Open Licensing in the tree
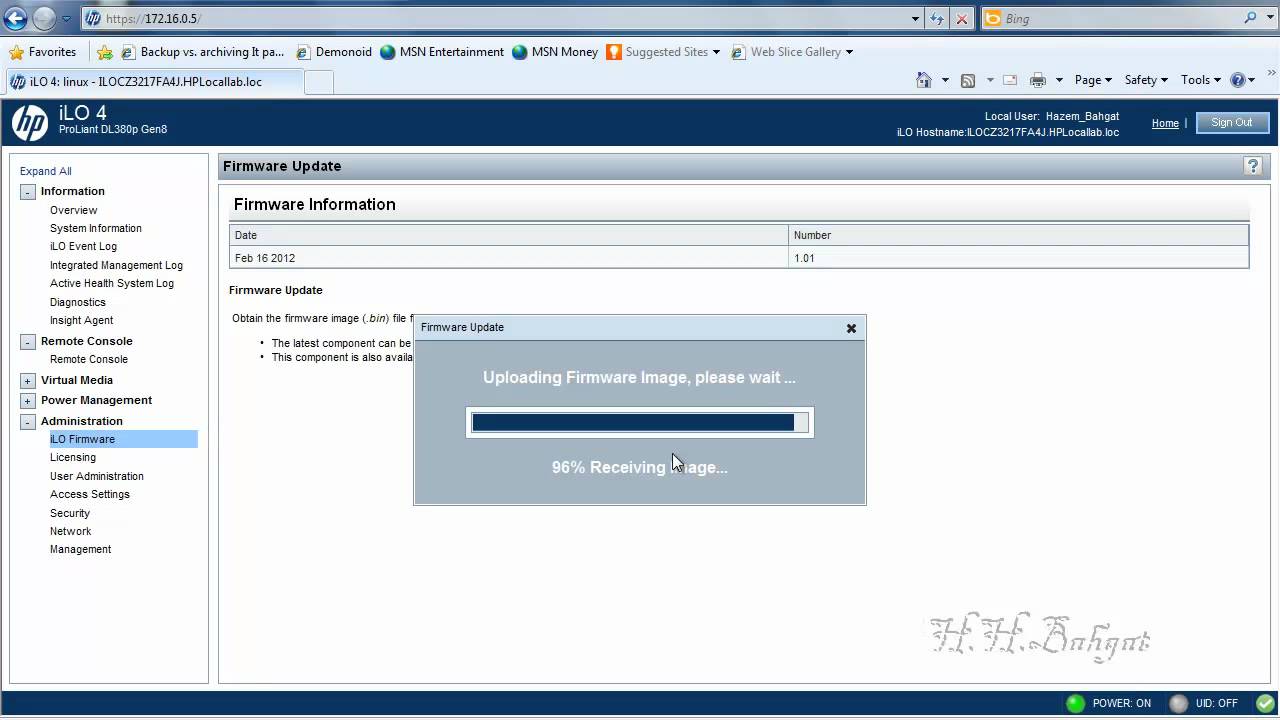The height and width of the screenshot is (720, 1280). pos(73,457)
